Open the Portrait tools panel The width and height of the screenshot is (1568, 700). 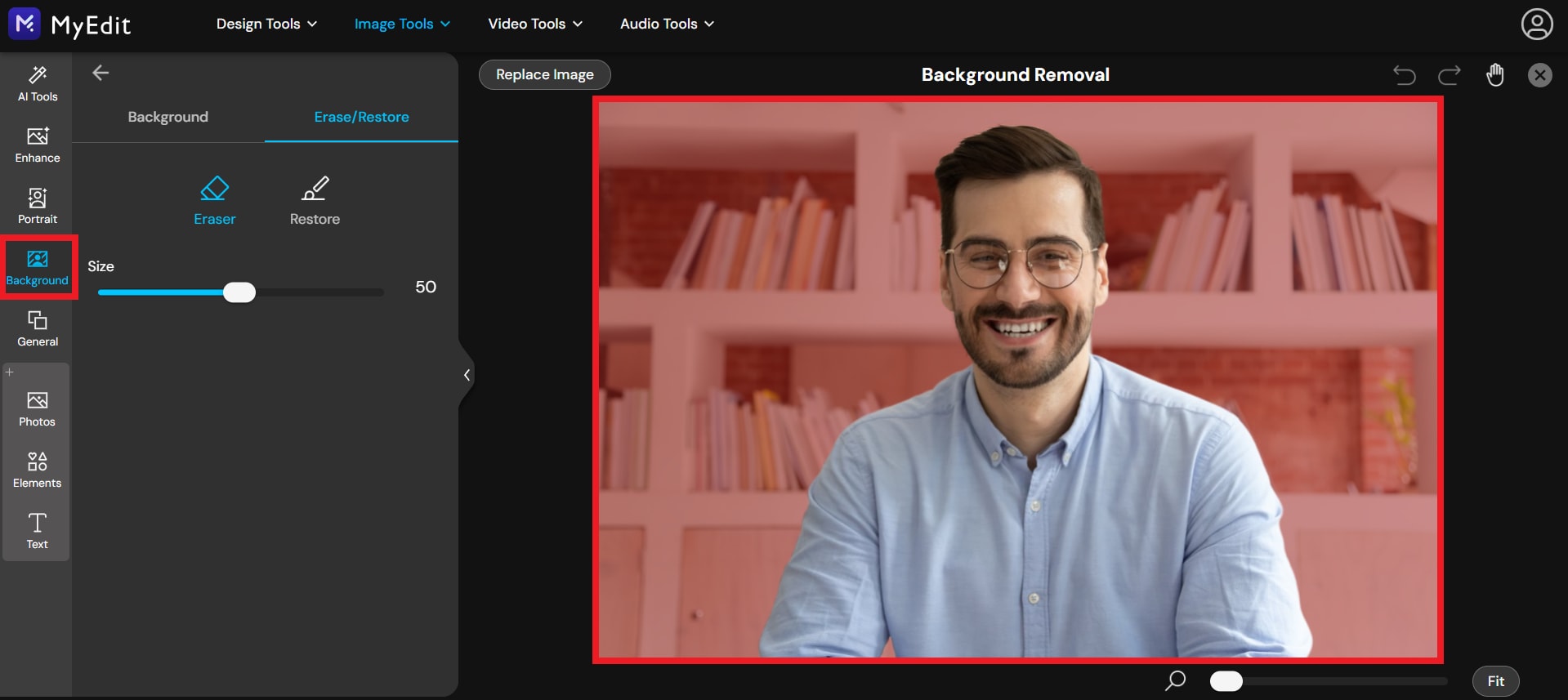click(x=38, y=207)
